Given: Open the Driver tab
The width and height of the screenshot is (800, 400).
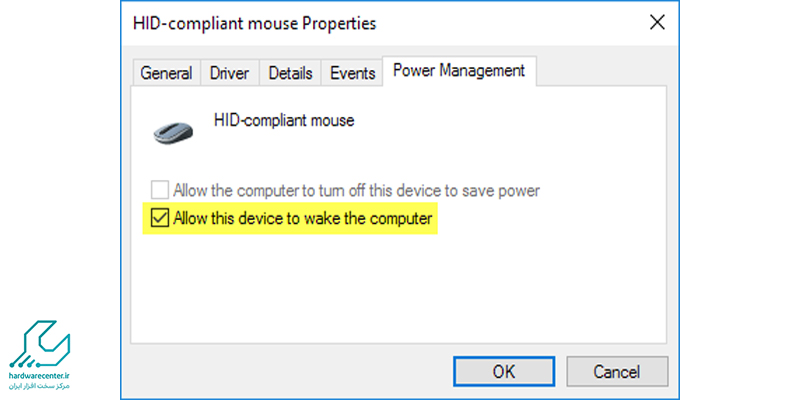Looking at the screenshot, I should [x=230, y=73].
